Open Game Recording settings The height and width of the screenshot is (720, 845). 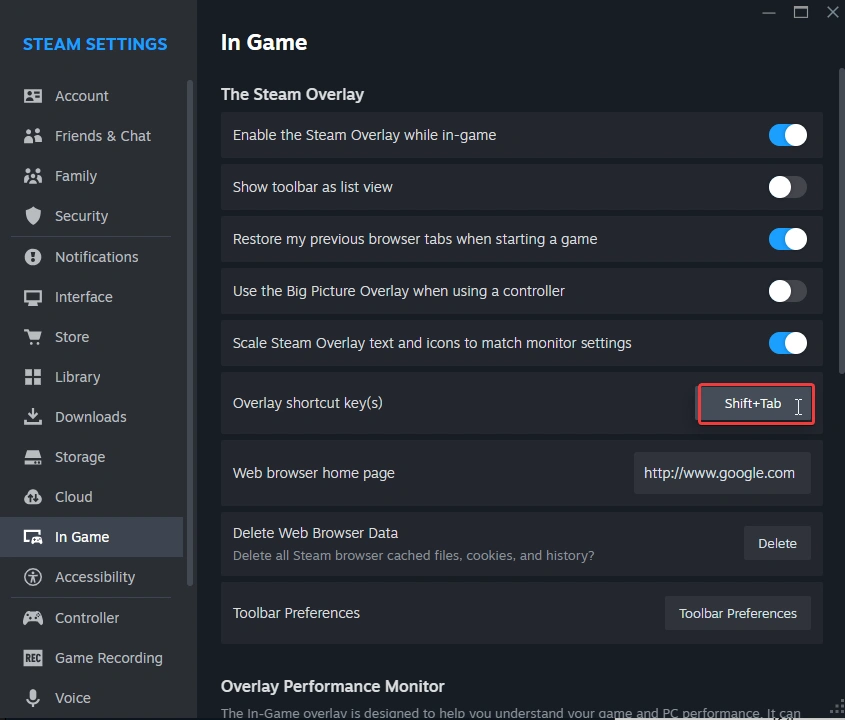92,657
